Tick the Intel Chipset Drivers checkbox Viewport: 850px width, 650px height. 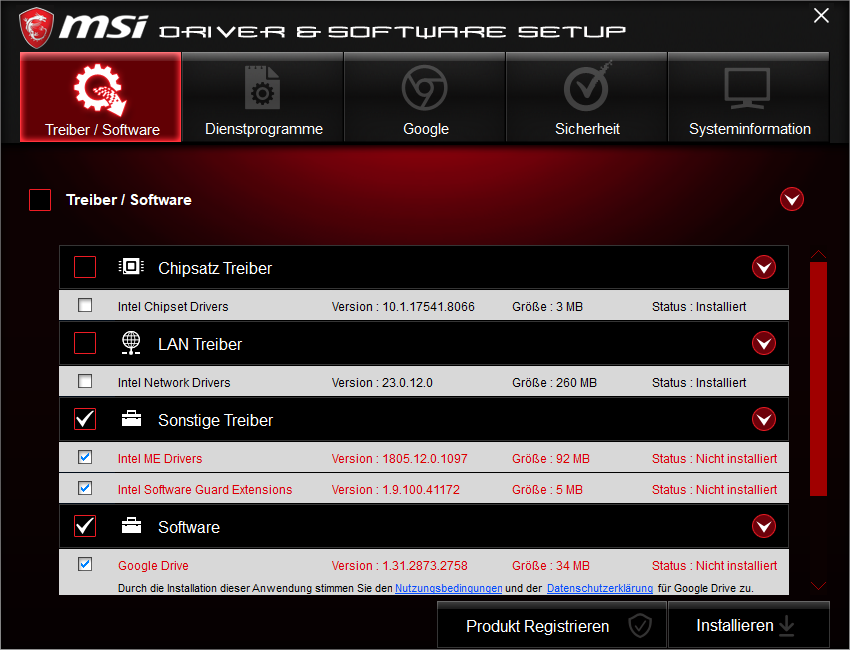click(85, 305)
